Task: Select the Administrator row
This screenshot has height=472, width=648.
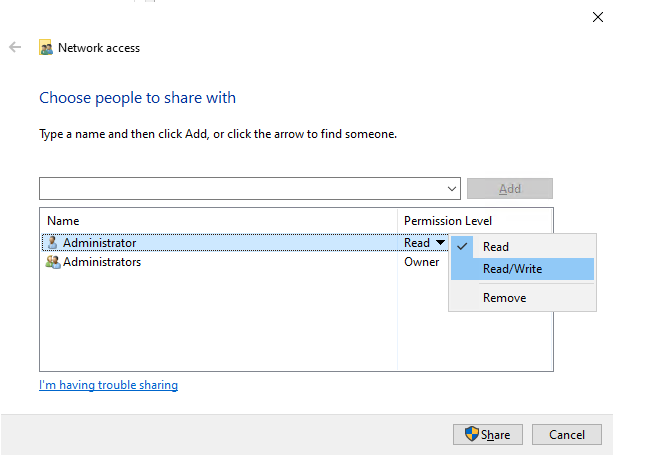Action: pyautogui.click(x=245, y=243)
